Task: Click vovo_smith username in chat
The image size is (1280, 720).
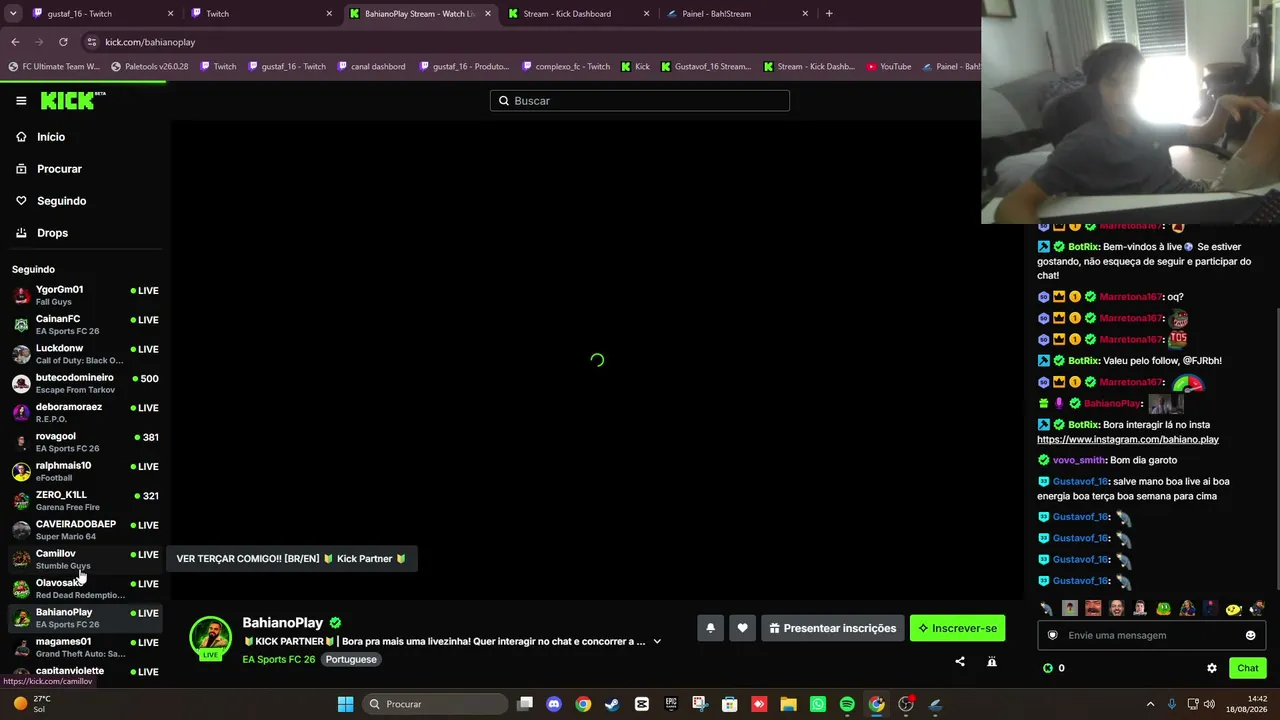Action: [1079, 460]
